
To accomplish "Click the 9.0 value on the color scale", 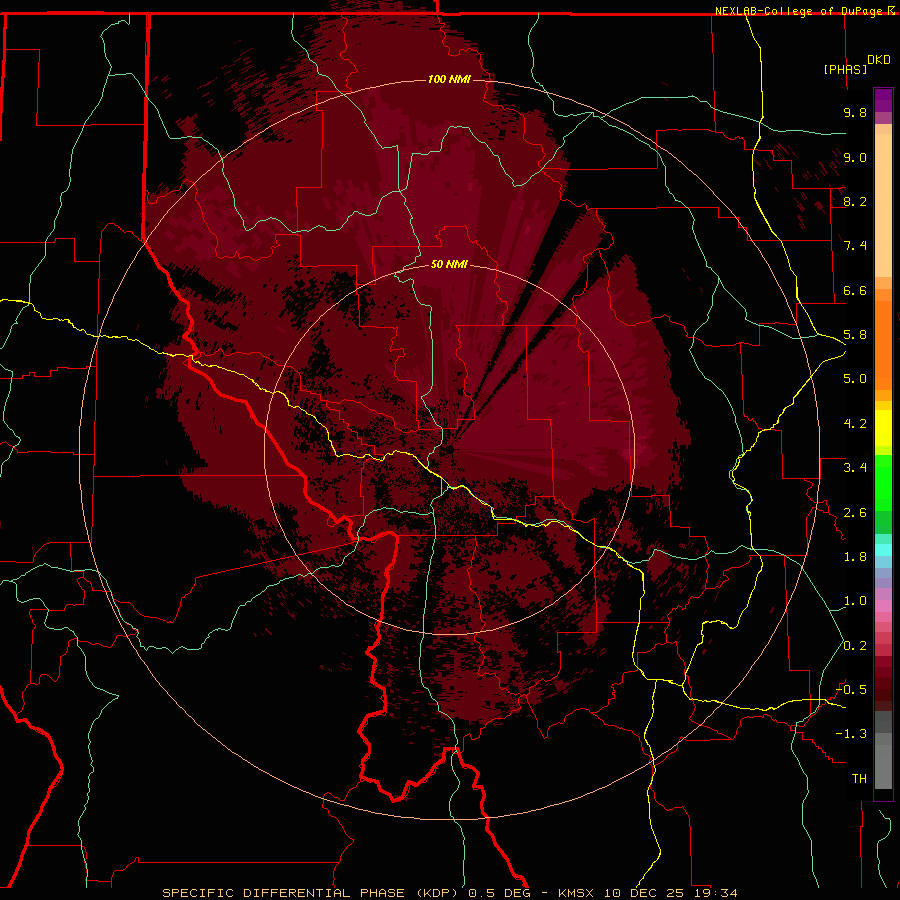I will point(855,157).
